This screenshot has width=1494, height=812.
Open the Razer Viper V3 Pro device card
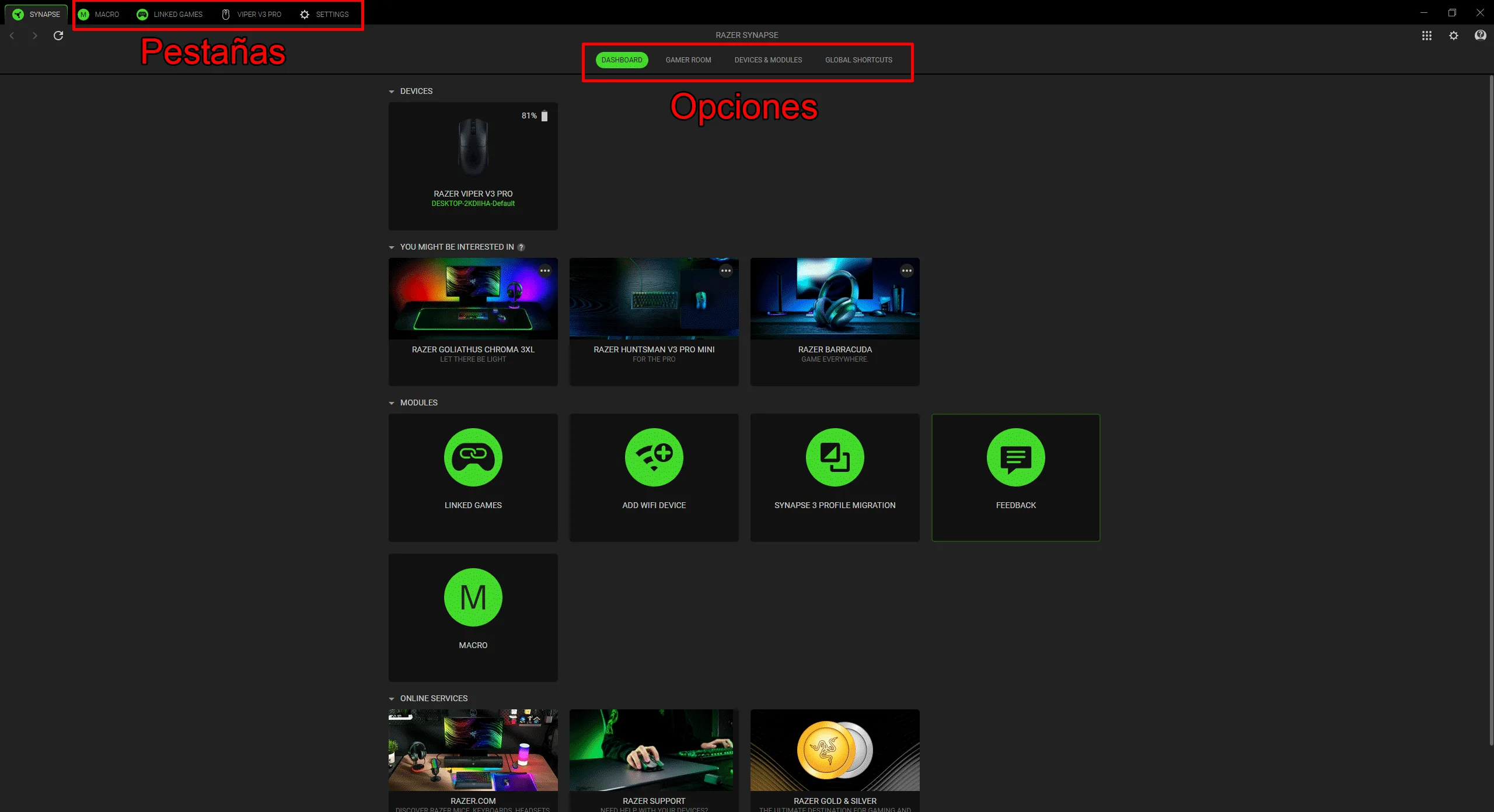pos(473,166)
